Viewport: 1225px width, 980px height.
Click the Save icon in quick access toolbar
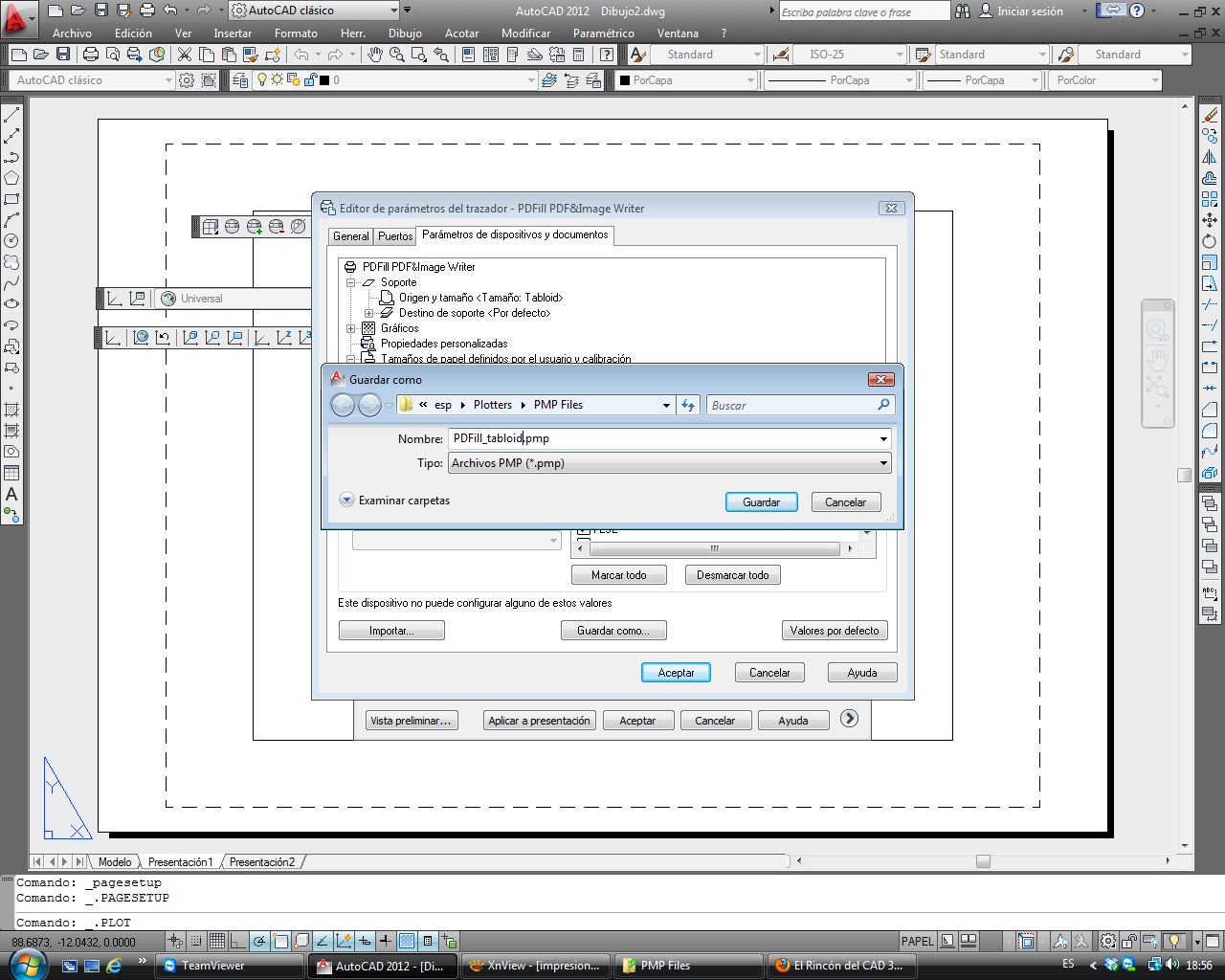[101, 11]
